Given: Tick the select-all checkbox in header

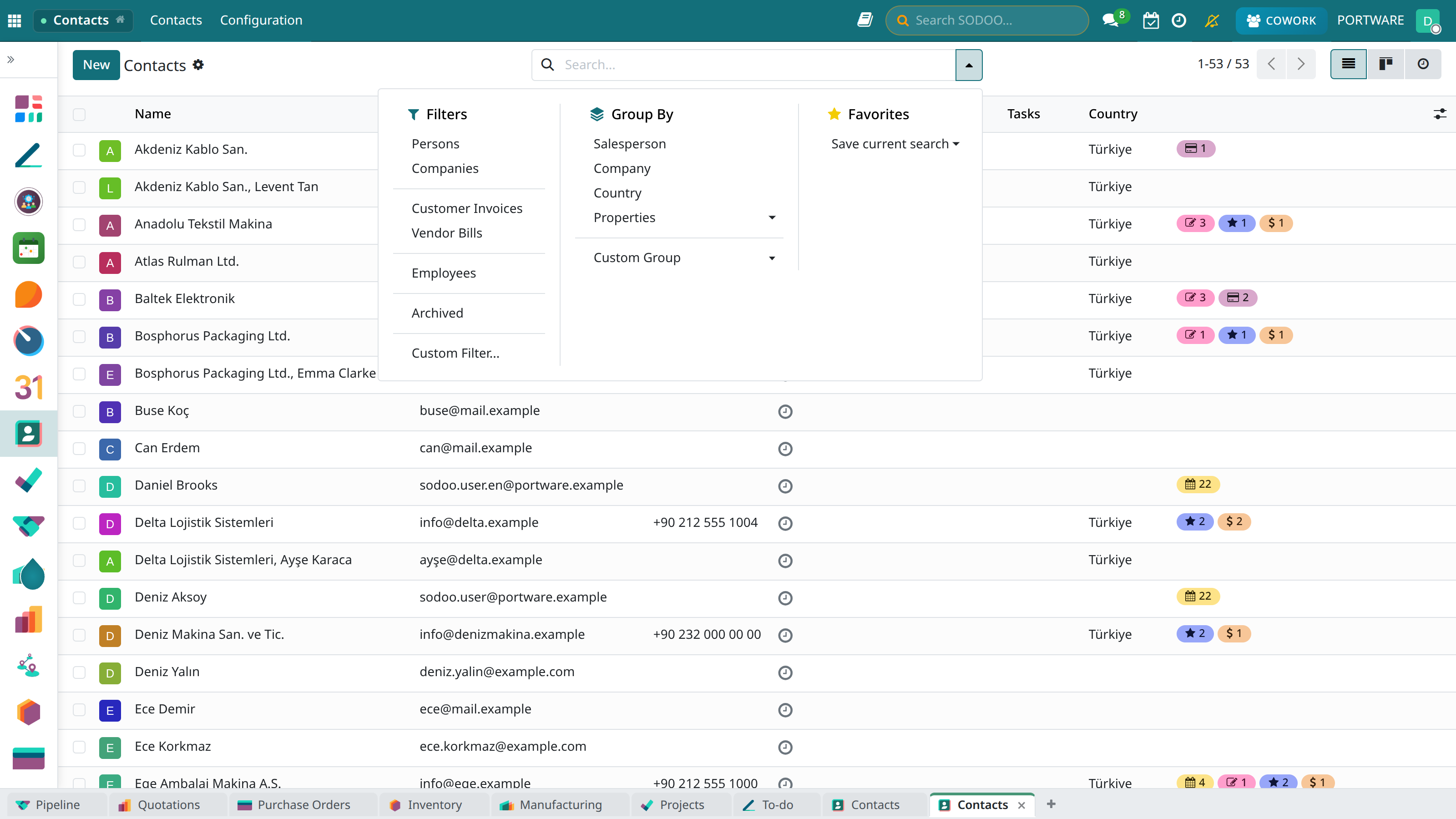Looking at the screenshot, I should [x=79, y=114].
